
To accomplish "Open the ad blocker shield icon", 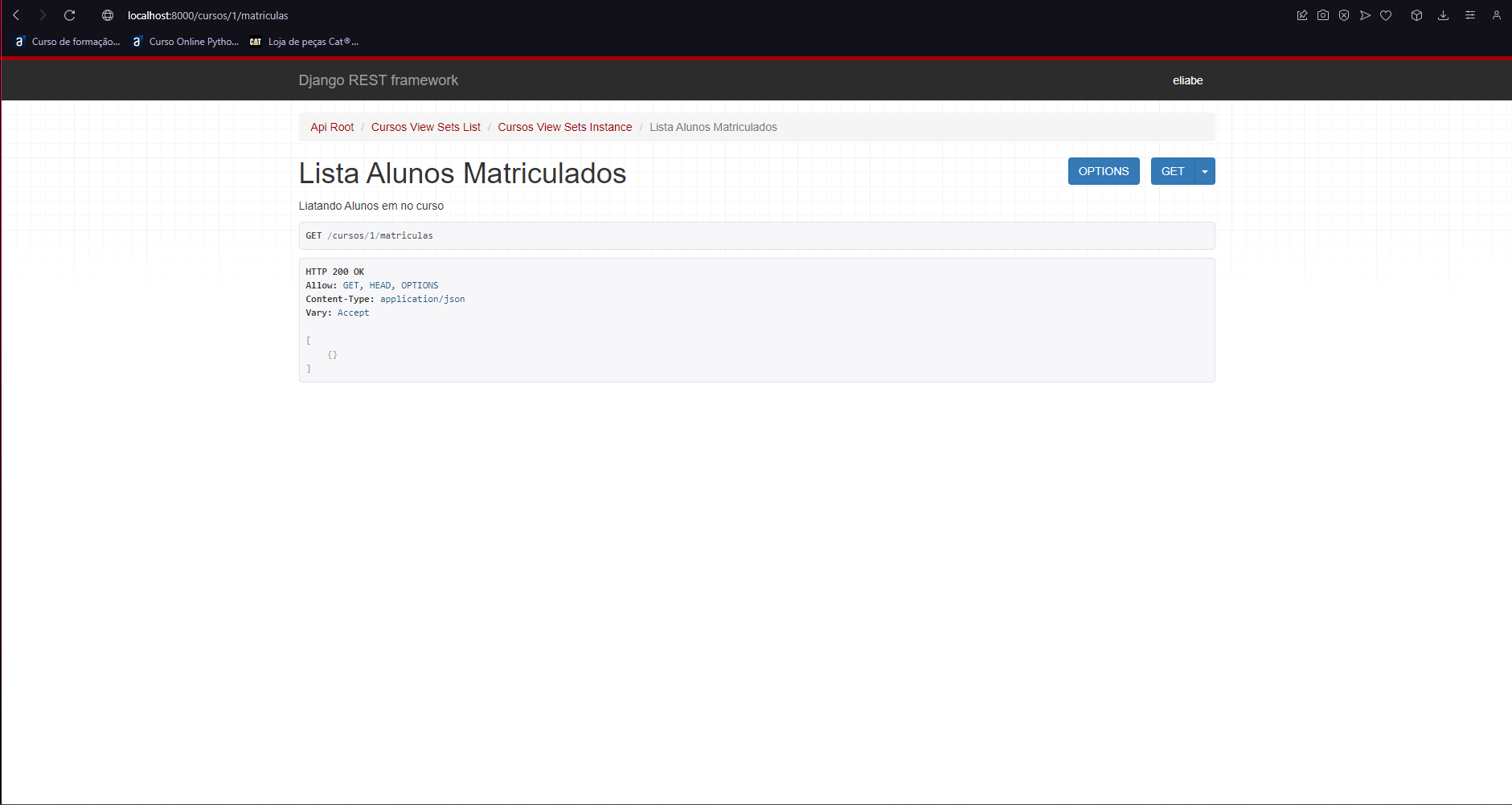I will (x=1344, y=15).
